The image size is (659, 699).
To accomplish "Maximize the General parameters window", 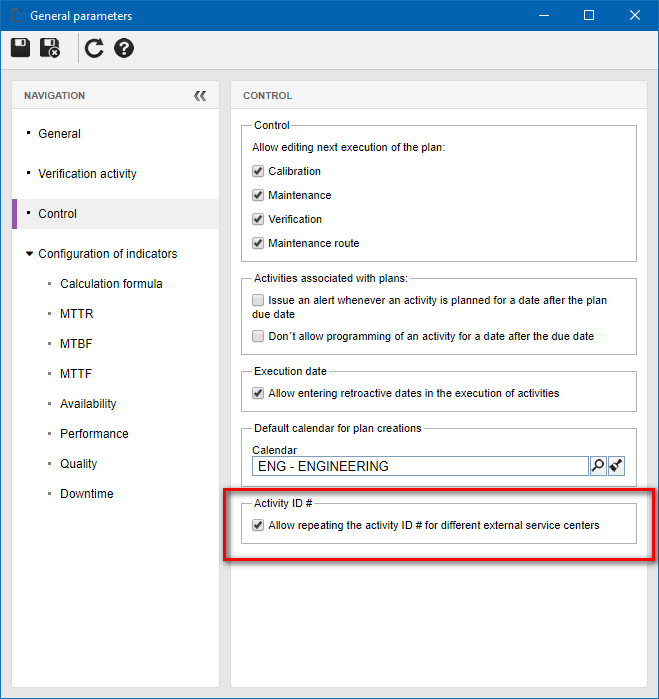I will pos(589,16).
